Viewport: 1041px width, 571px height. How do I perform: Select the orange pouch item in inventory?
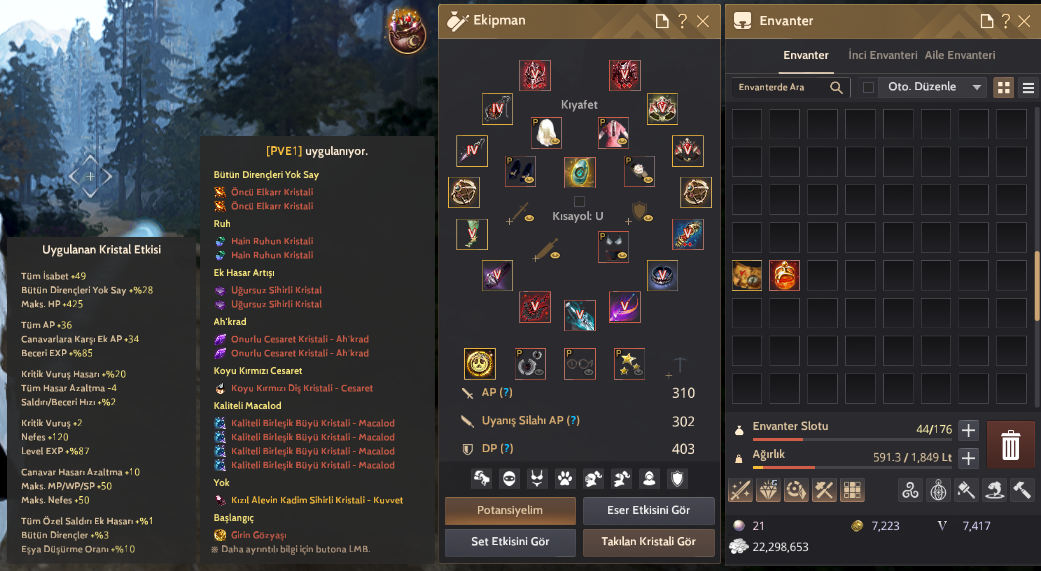point(784,275)
